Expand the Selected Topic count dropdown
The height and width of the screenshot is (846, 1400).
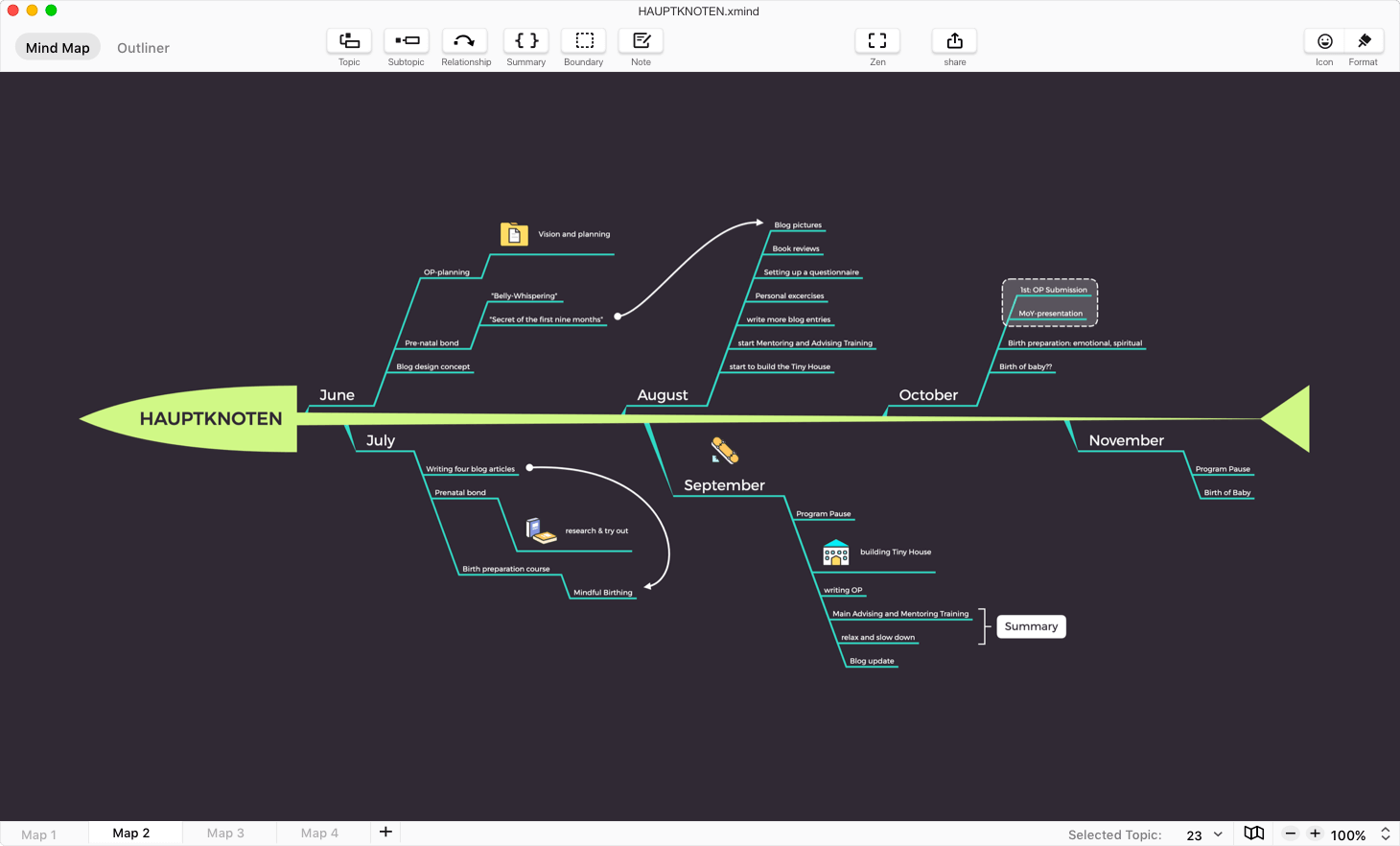click(1218, 834)
